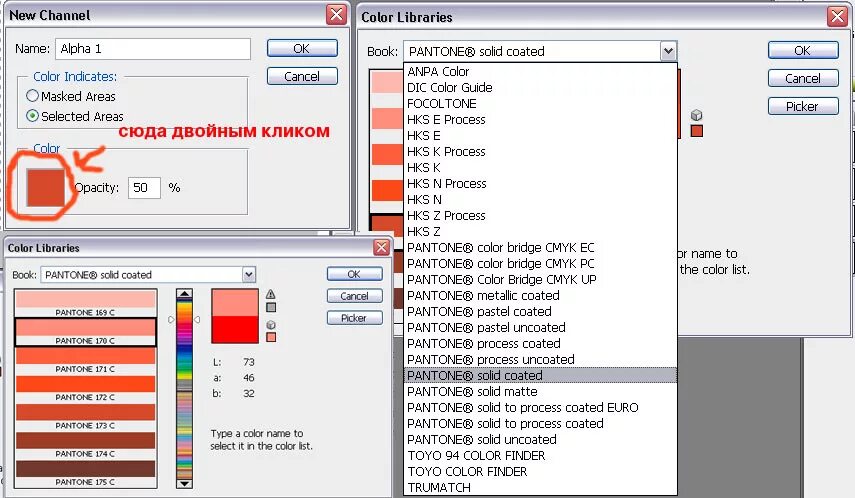Screen dimensions: 855x498
Task: Select HKS E Process from the list
Action: point(540,119)
